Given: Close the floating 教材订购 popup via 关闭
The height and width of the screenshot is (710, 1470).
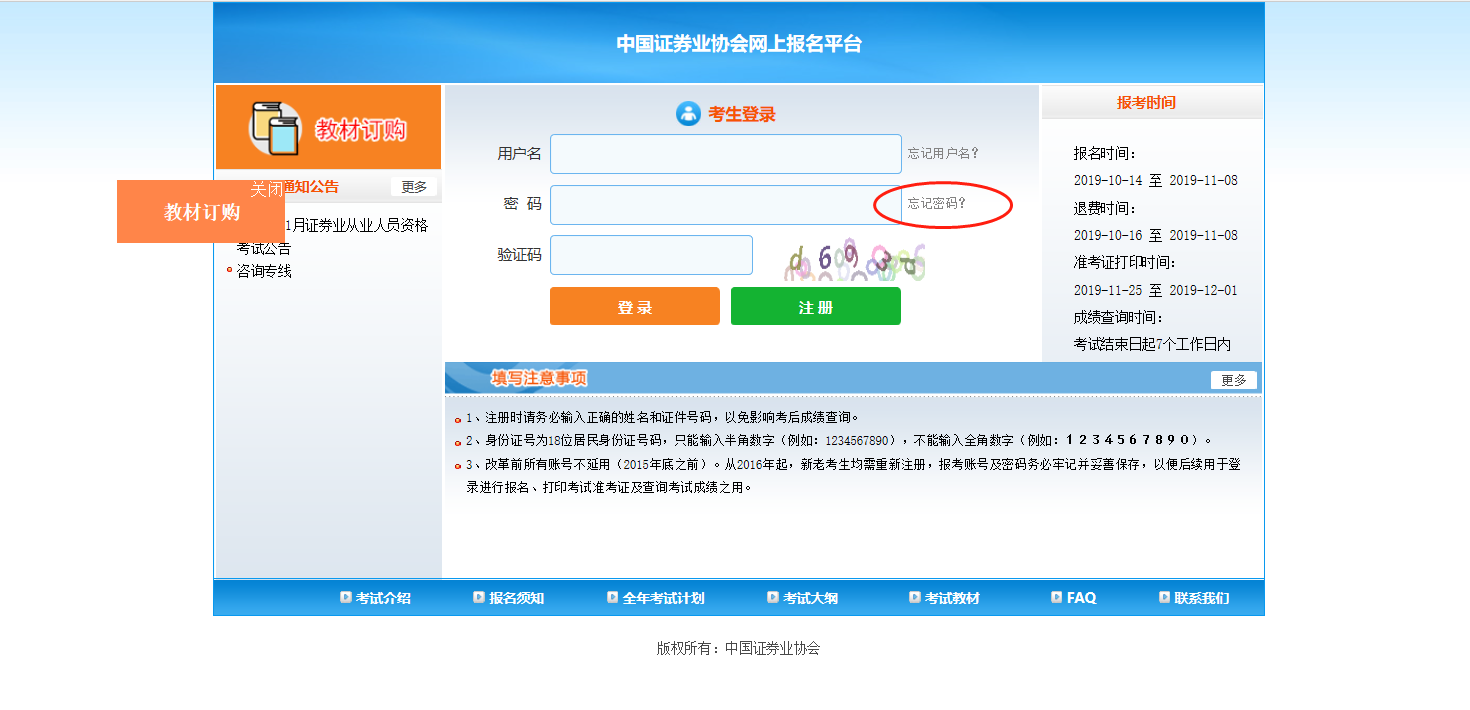Looking at the screenshot, I should (265, 189).
